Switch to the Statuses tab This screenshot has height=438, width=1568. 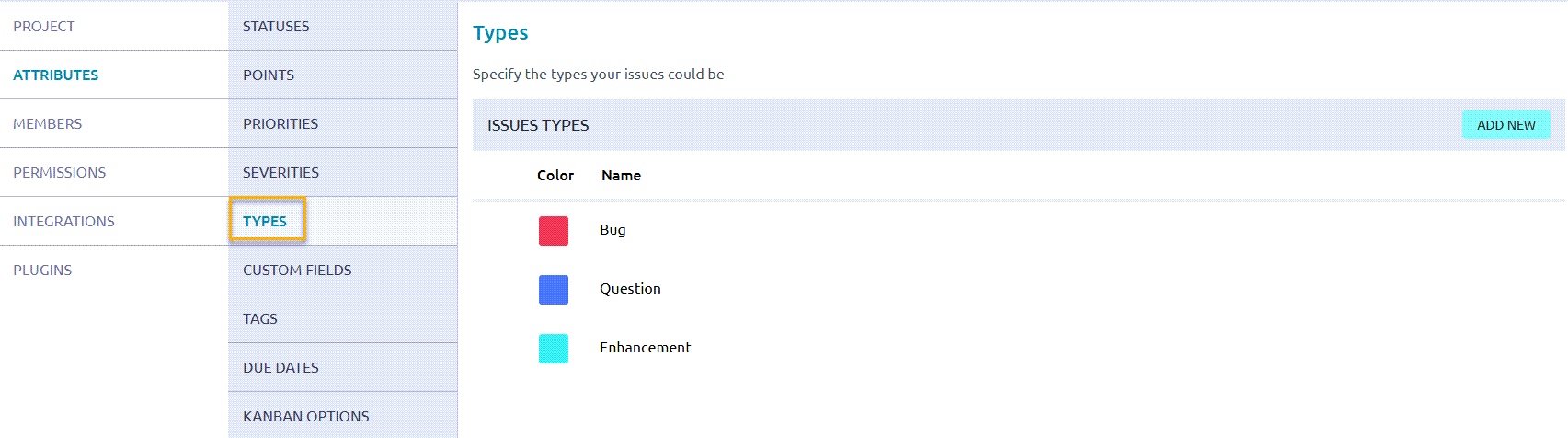tap(276, 26)
